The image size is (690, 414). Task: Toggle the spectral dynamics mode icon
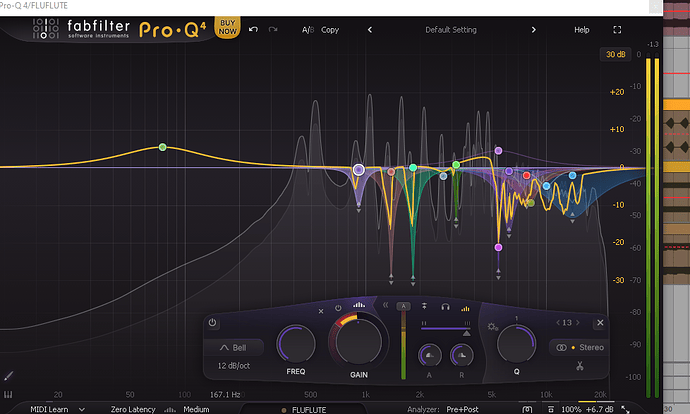point(359,304)
